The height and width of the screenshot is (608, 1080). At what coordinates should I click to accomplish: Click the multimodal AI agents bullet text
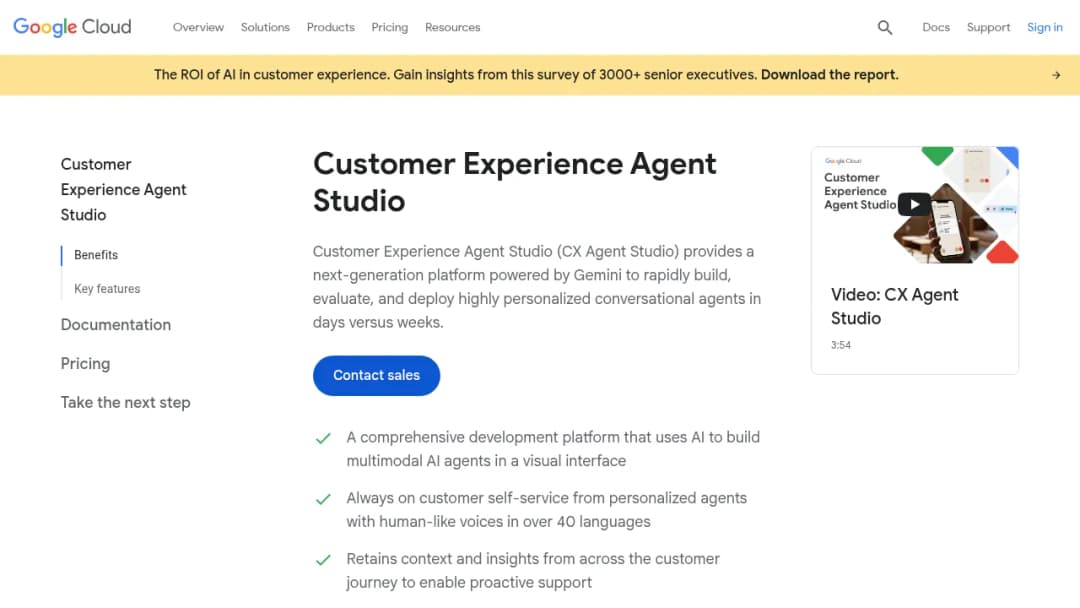point(553,449)
